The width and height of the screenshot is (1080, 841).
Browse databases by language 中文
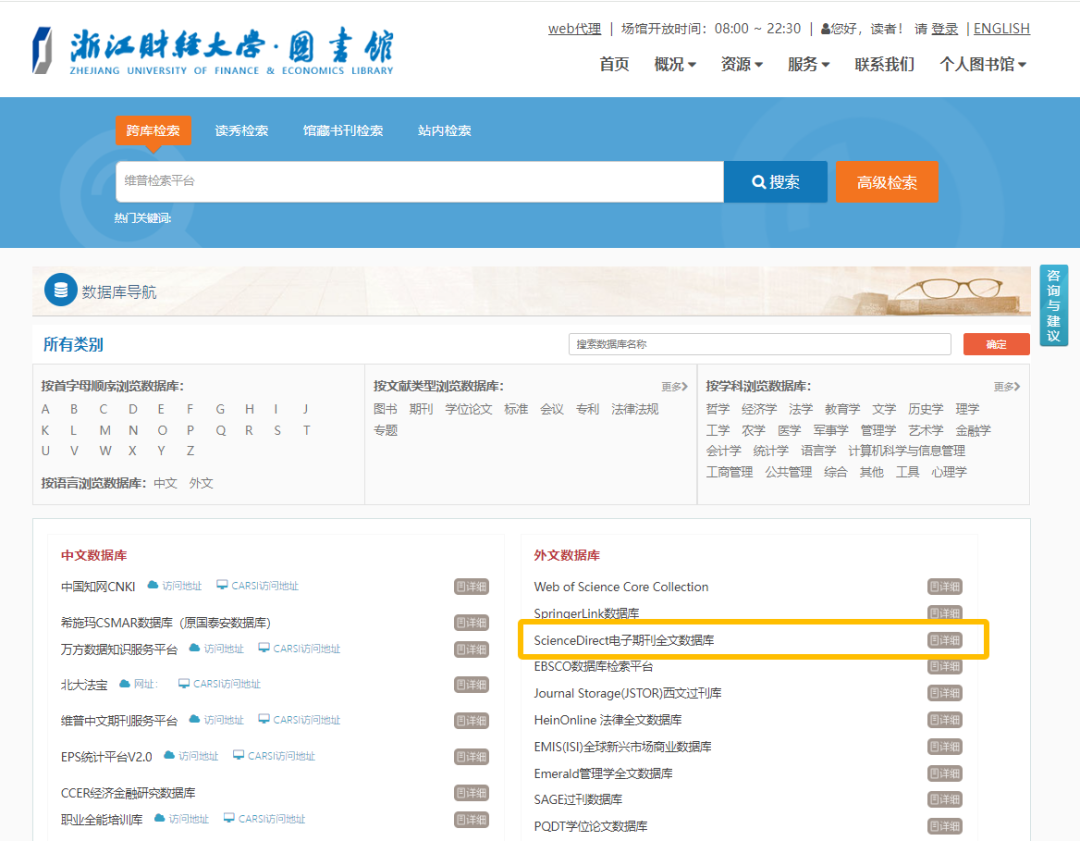165,484
